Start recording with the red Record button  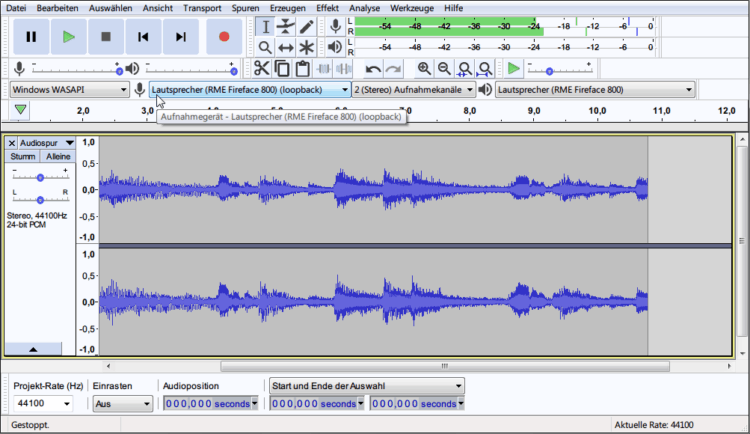pyautogui.click(x=224, y=37)
